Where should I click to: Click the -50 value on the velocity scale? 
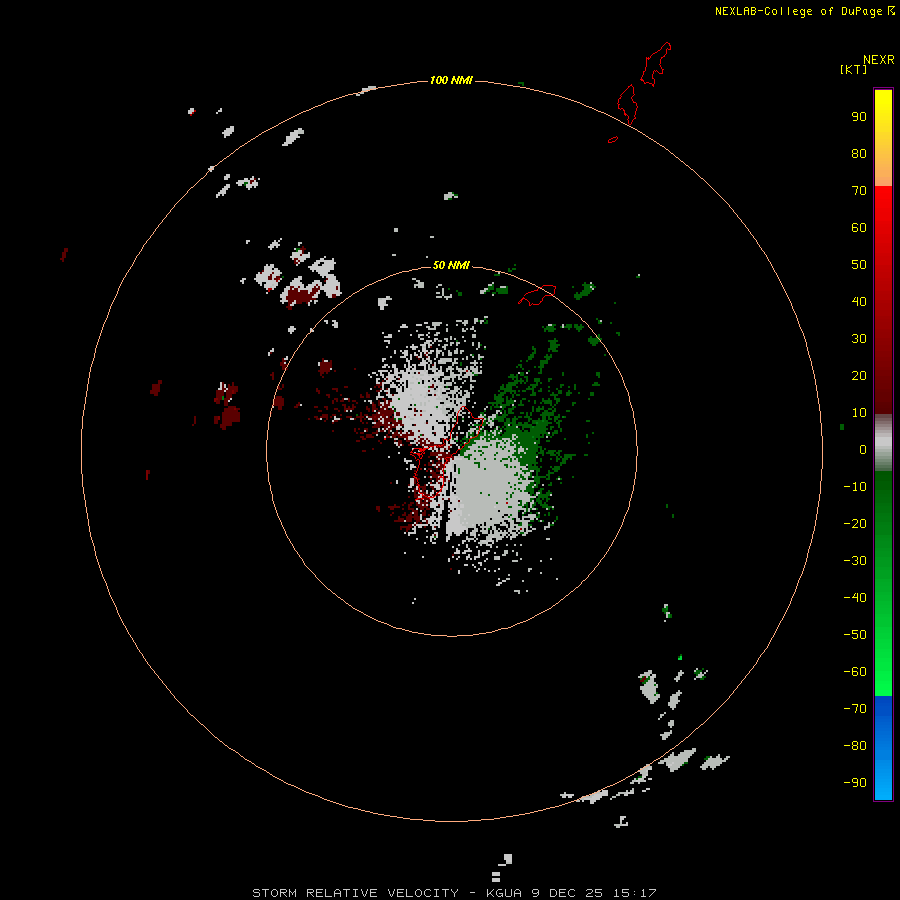click(855, 635)
